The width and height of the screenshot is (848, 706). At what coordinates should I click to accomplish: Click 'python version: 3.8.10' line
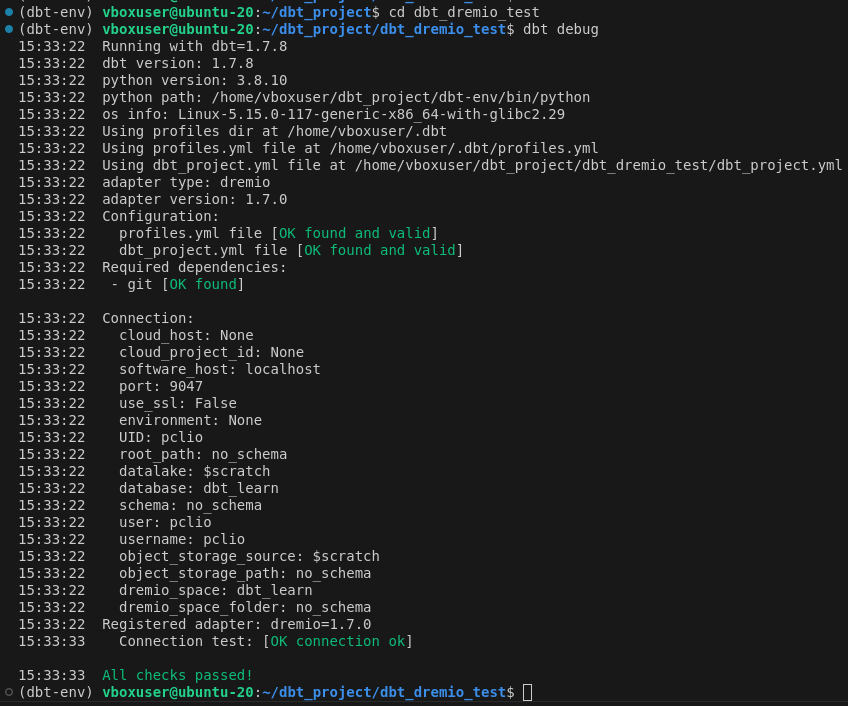pyautogui.click(x=195, y=81)
